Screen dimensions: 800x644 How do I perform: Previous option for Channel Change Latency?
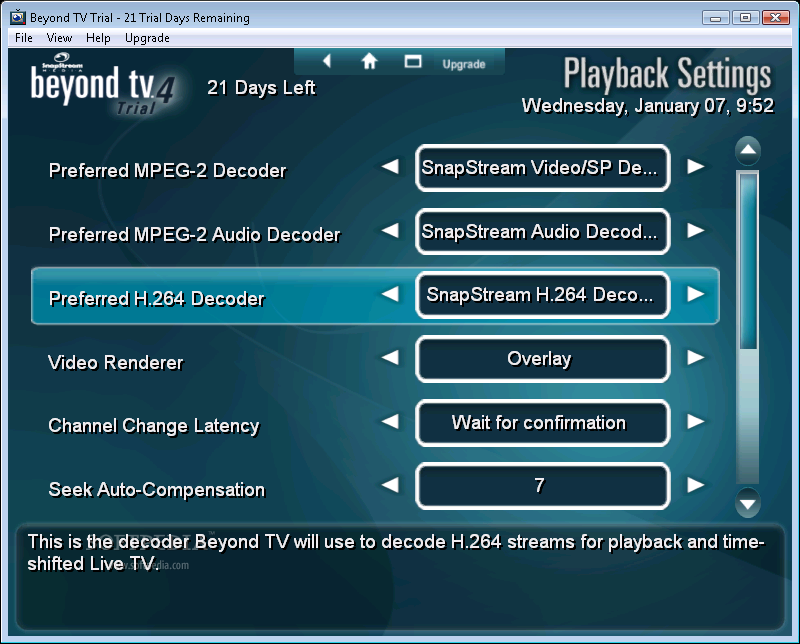(x=390, y=422)
